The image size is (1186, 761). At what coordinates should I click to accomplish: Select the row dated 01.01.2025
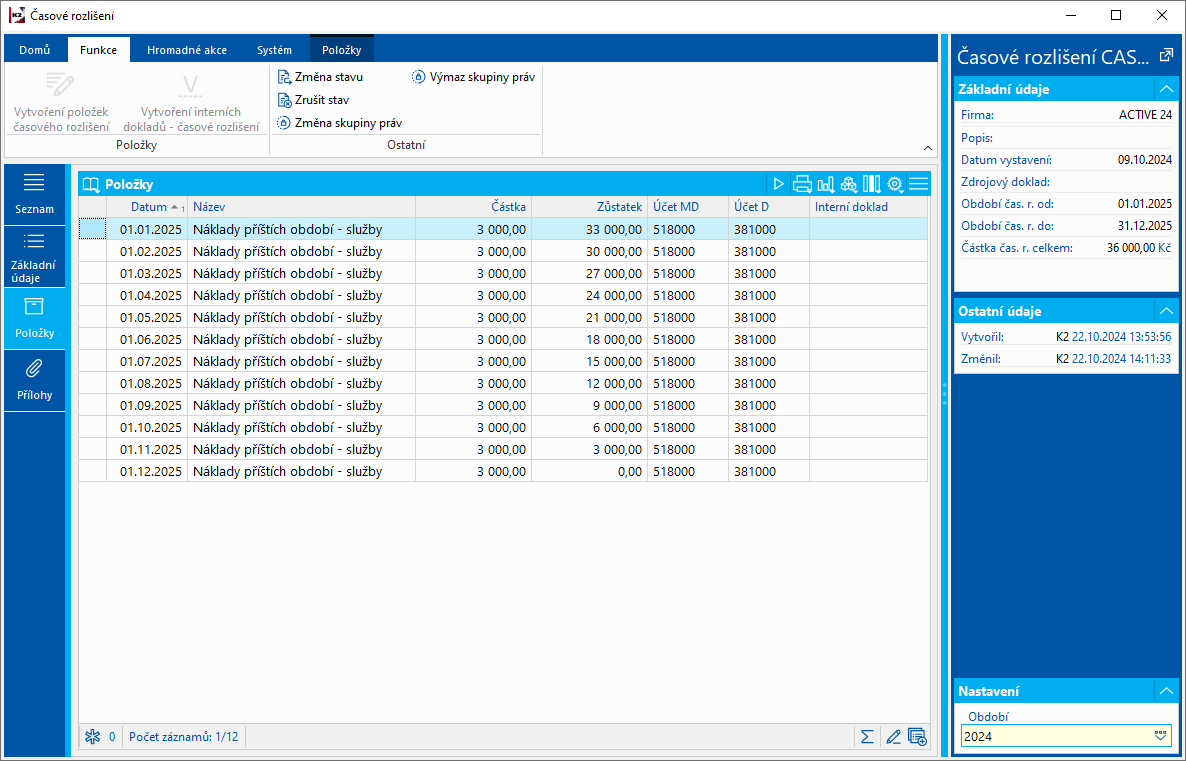click(x=503, y=229)
